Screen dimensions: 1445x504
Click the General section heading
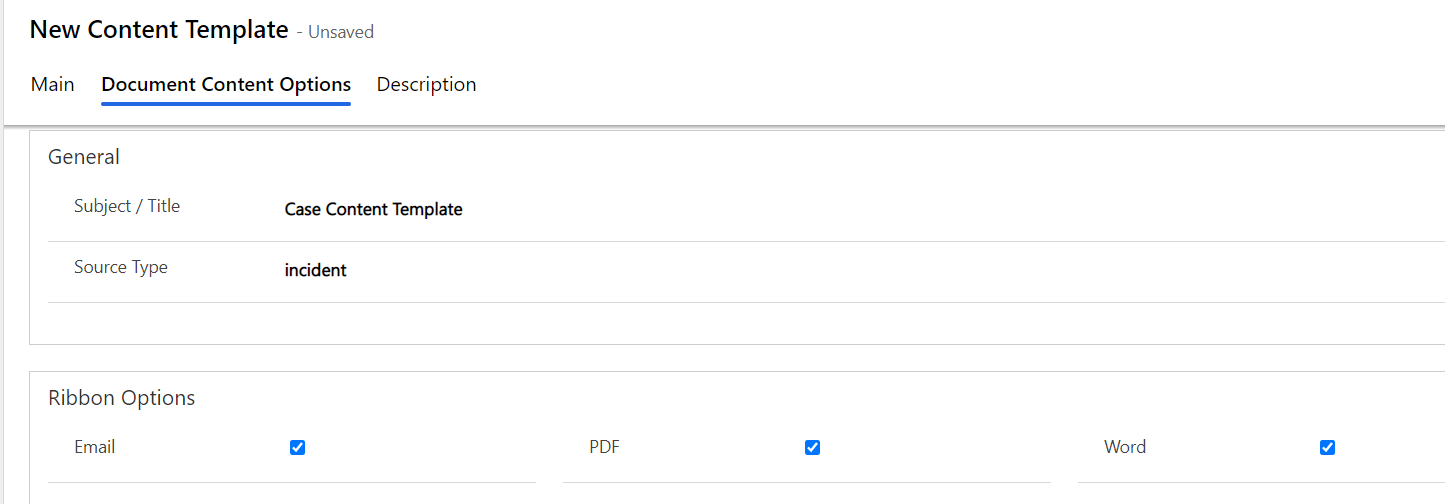click(x=84, y=157)
